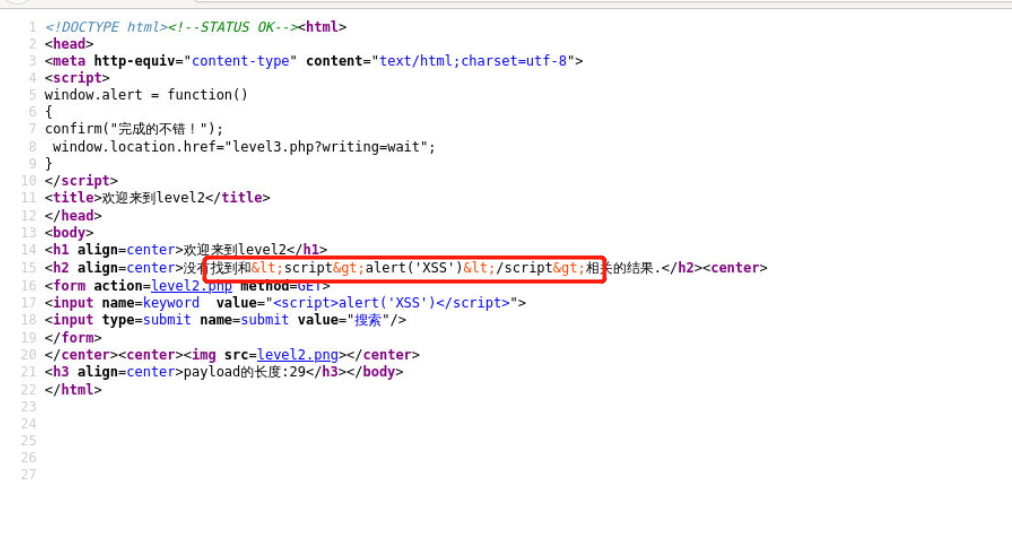Select the content-type attribute value

pyautogui.click(x=241, y=61)
